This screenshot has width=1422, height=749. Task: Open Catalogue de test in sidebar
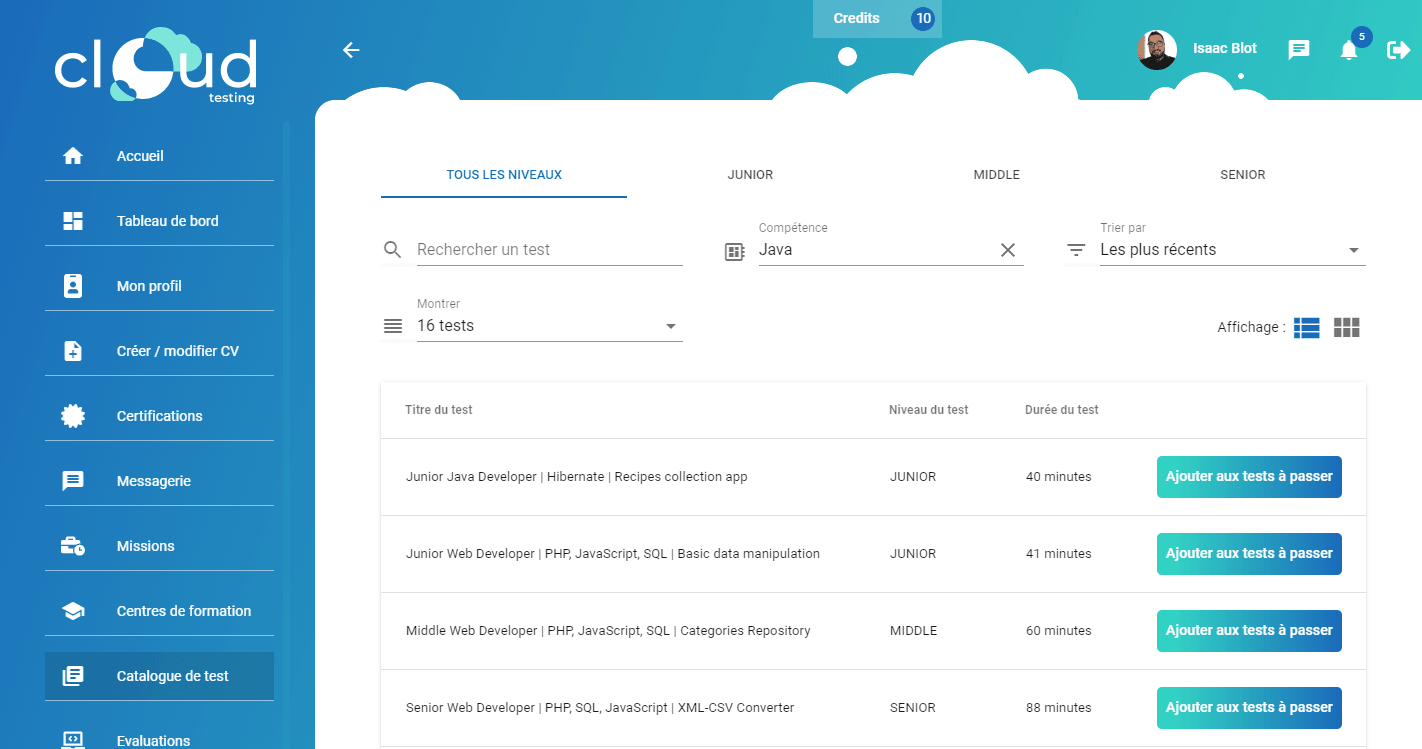tap(159, 676)
